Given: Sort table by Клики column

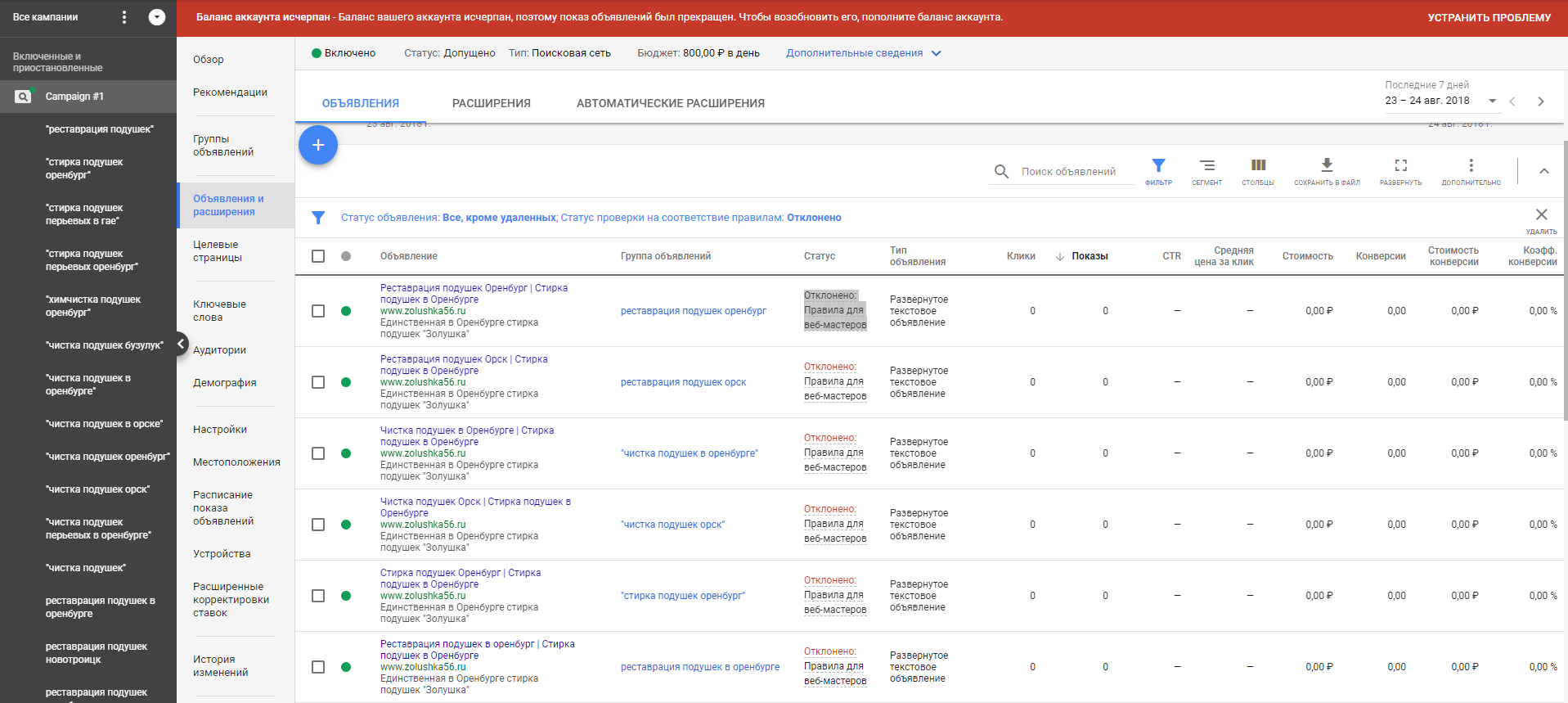Looking at the screenshot, I should point(1021,256).
